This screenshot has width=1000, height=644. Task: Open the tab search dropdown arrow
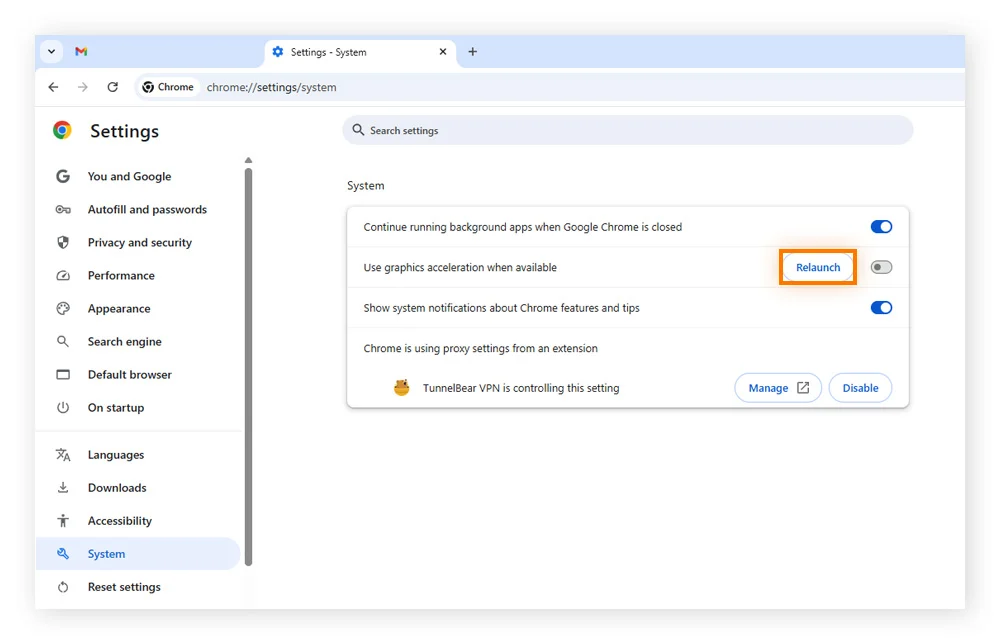coord(52,52)
